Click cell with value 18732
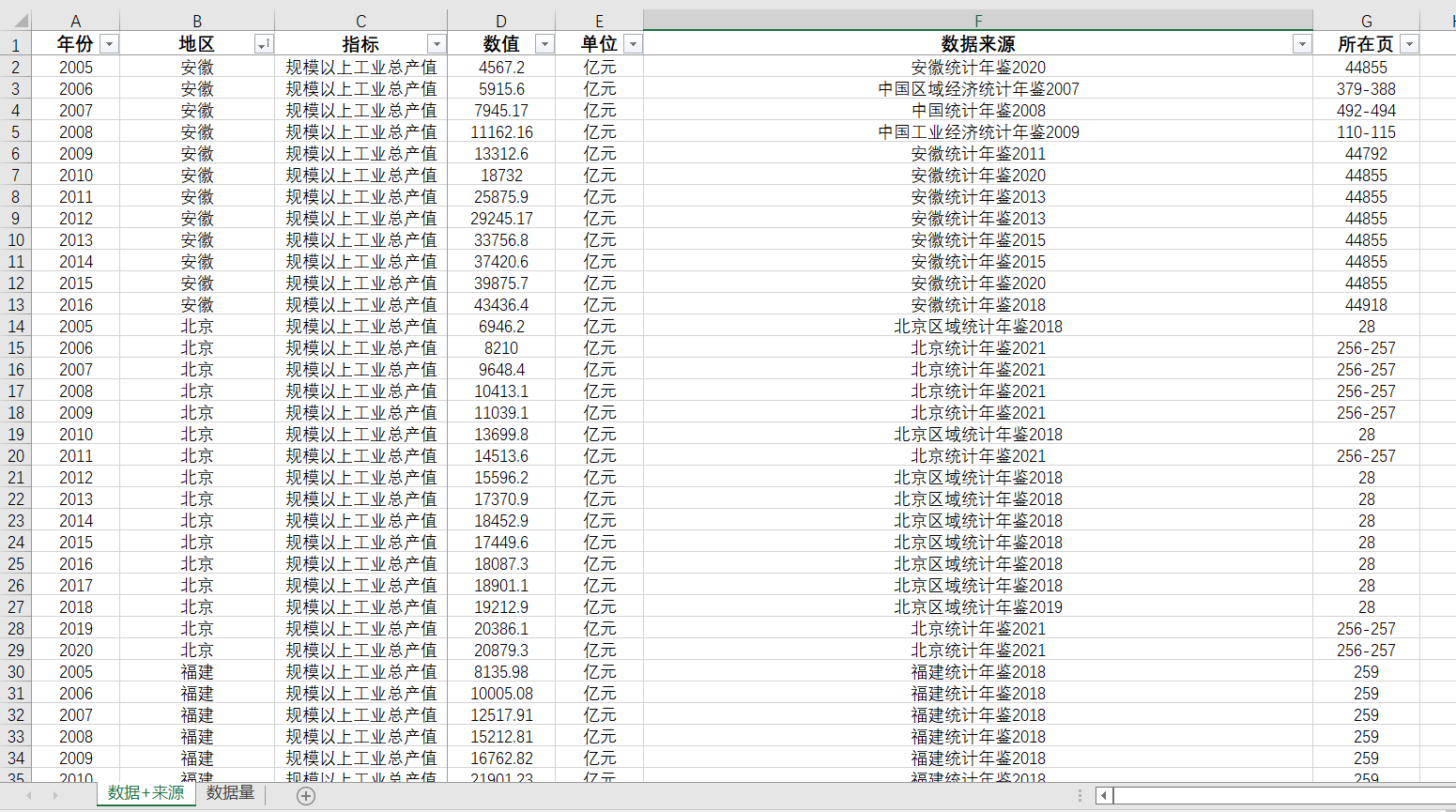 (x=501, y=175)
